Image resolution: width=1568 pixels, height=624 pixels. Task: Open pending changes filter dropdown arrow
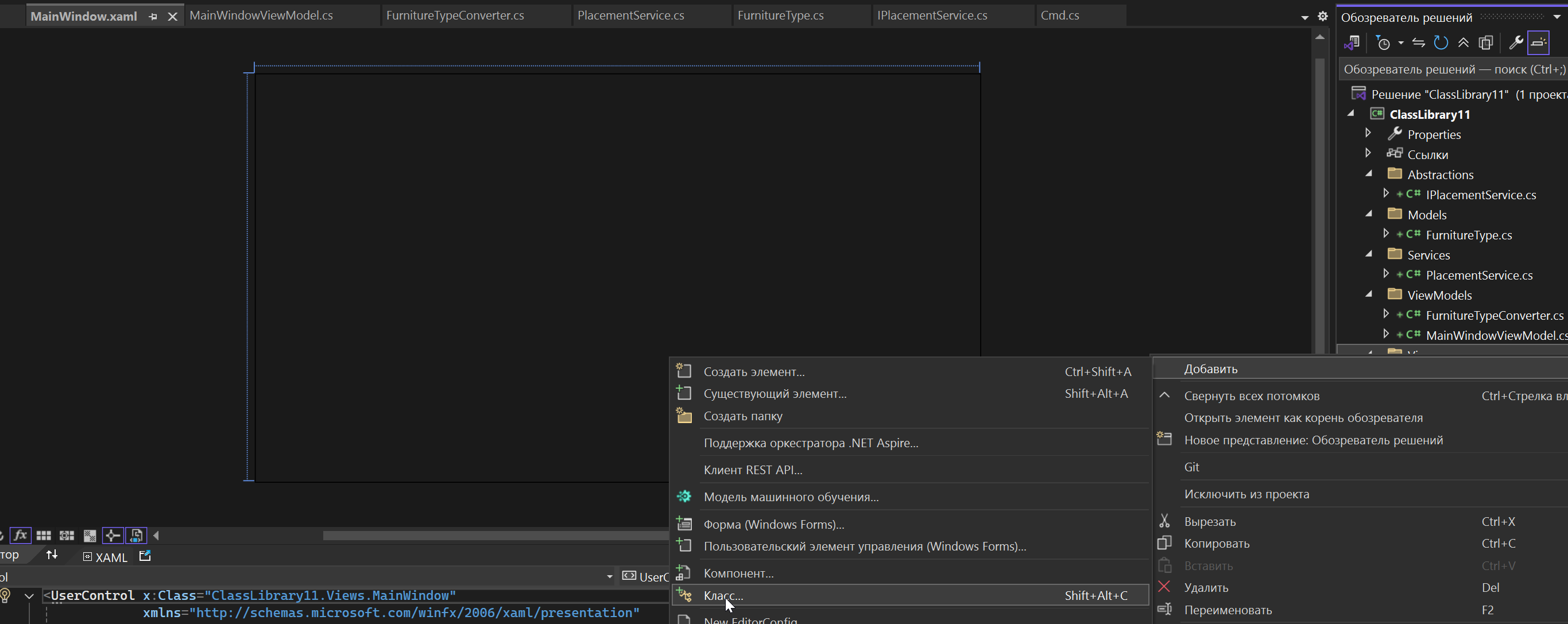pos(1400,42)
